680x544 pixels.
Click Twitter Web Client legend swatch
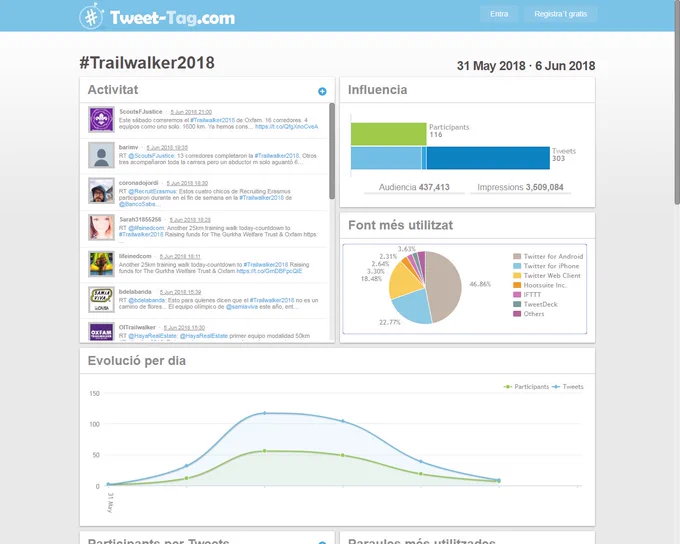(517, 275)
